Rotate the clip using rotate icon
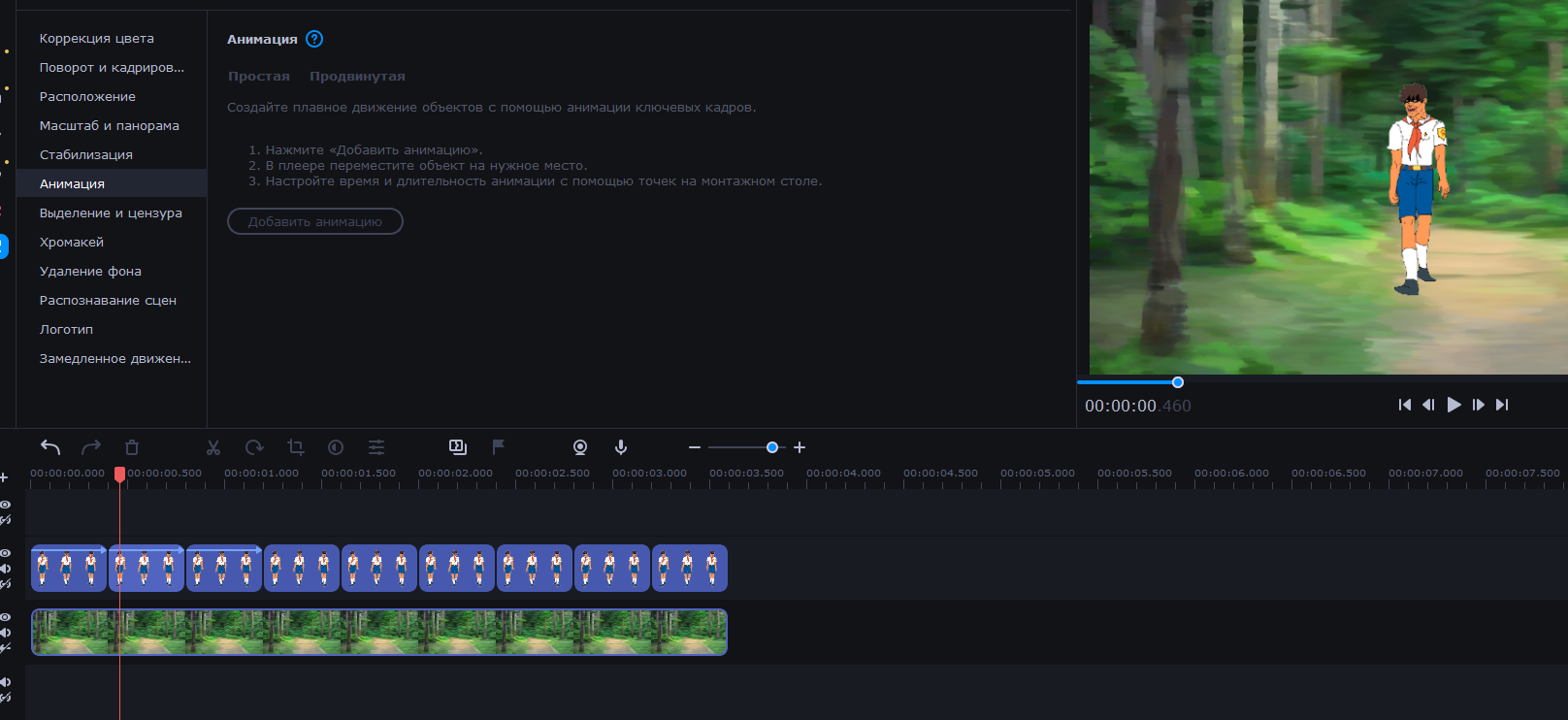Viewport: 1568px width, 720px height. point(254,447)
